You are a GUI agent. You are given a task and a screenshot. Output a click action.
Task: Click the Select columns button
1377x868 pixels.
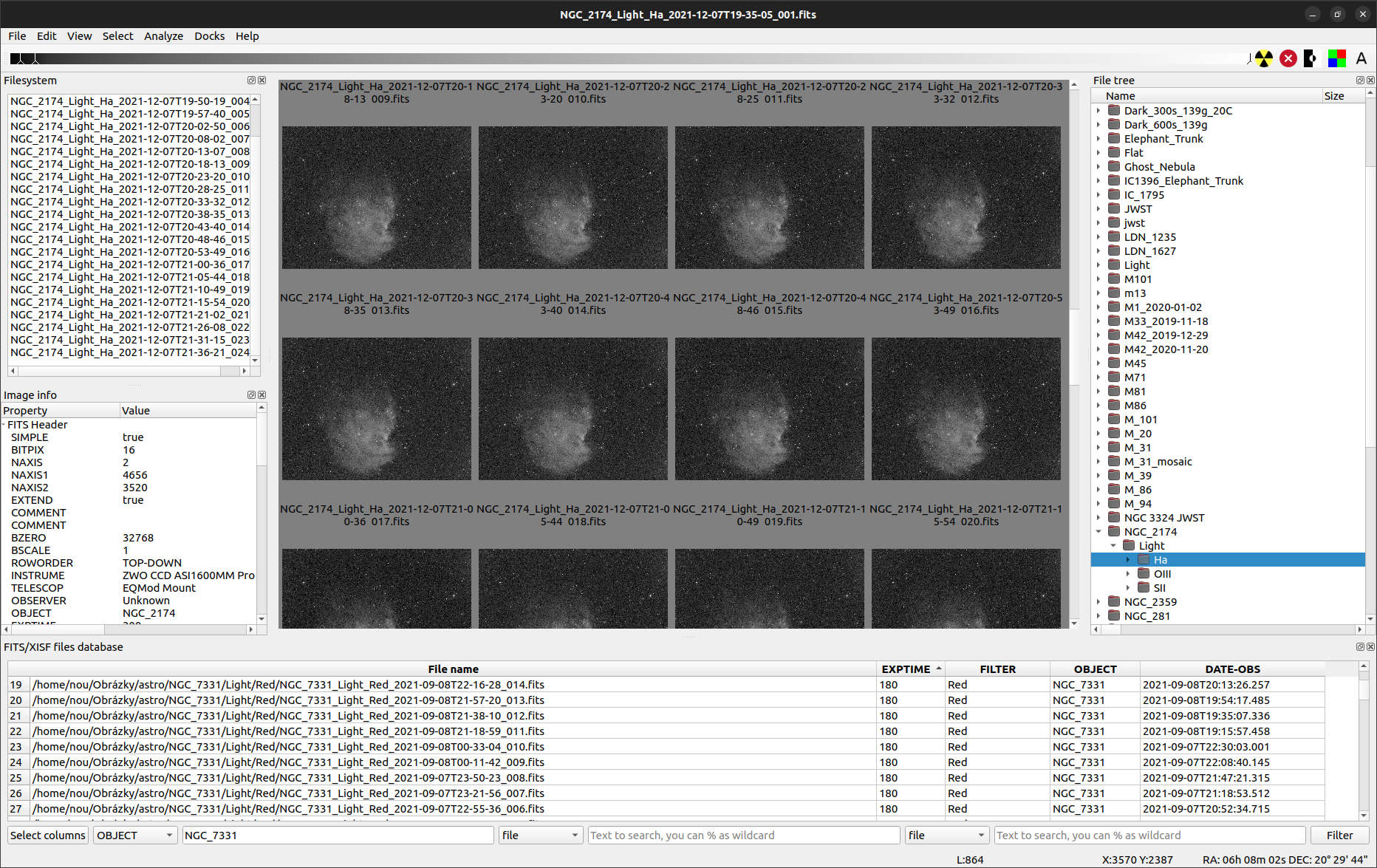48,835
